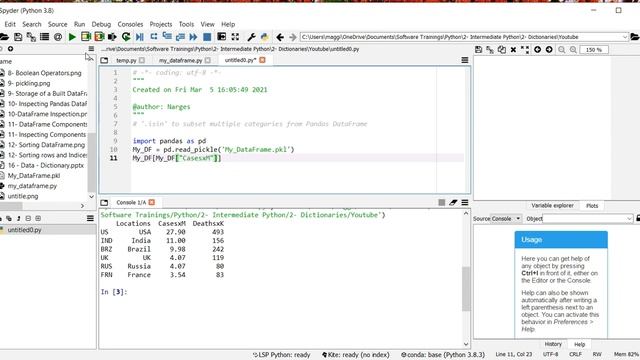Click the debug continue double-arrow icon
640x360 pixels.
click(x=193, y=37)
